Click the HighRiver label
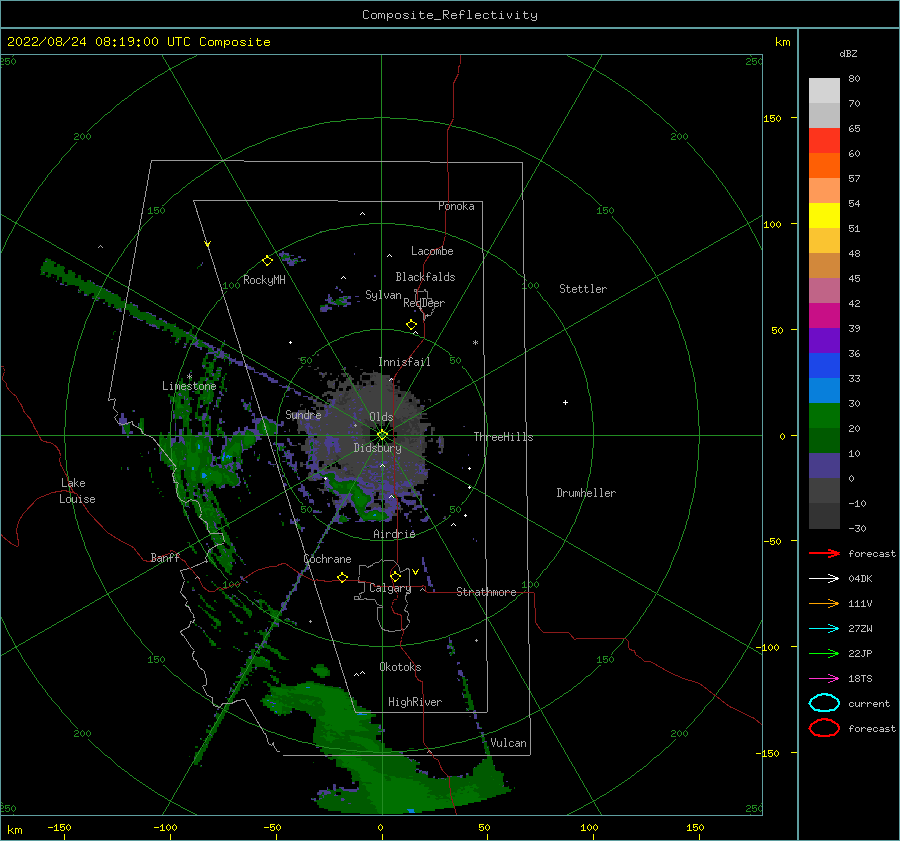Image resolution: width=900 pixels, height=841 pixels. [415, 702]
